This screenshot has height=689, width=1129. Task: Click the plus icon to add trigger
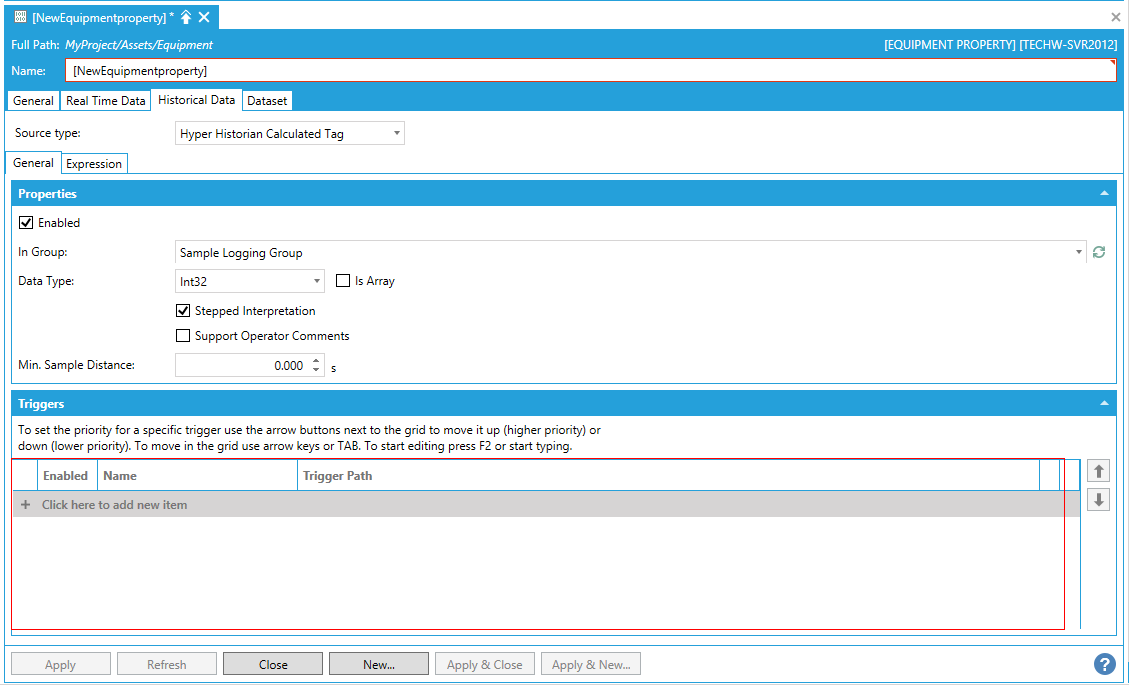26,505
